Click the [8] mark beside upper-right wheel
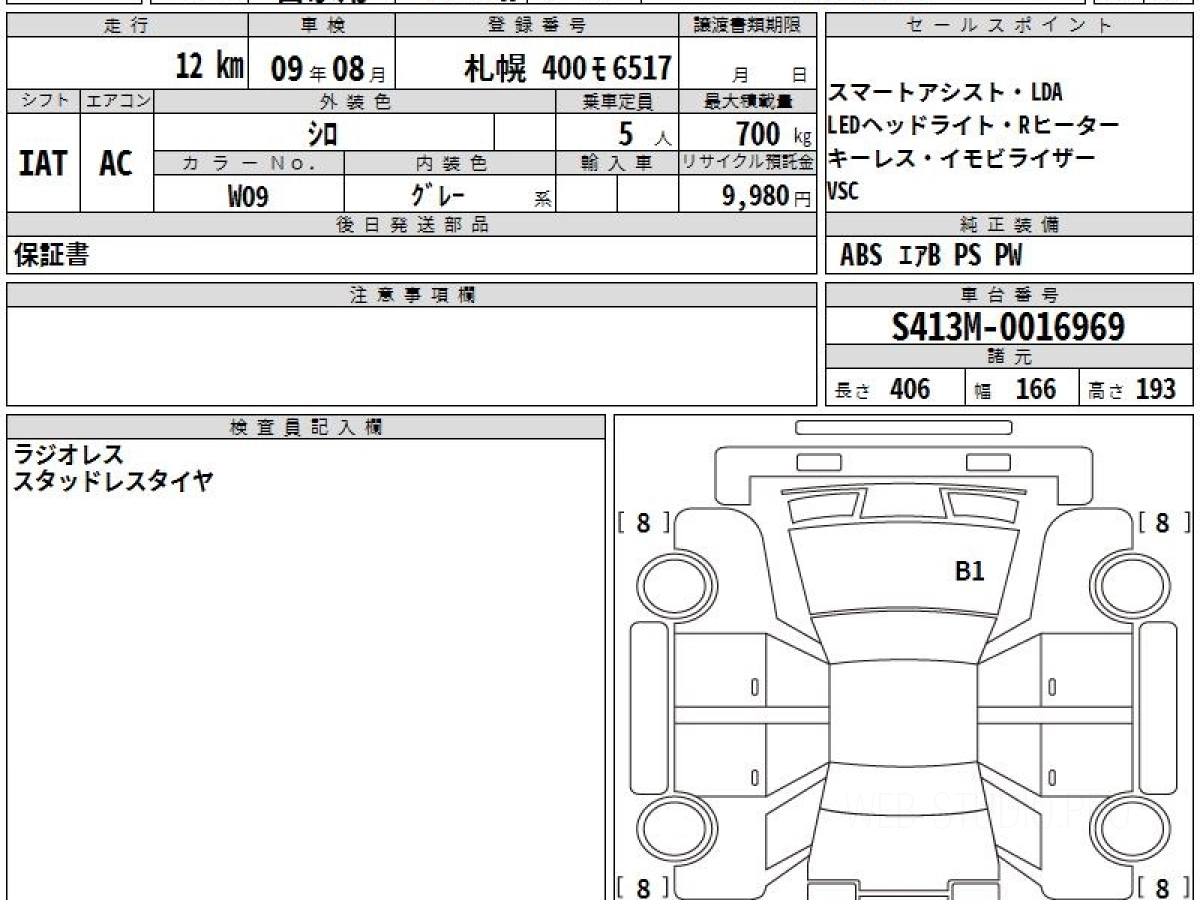Image resolution: width=1200 pixels, height=900 pixels. pos(1163,522)
